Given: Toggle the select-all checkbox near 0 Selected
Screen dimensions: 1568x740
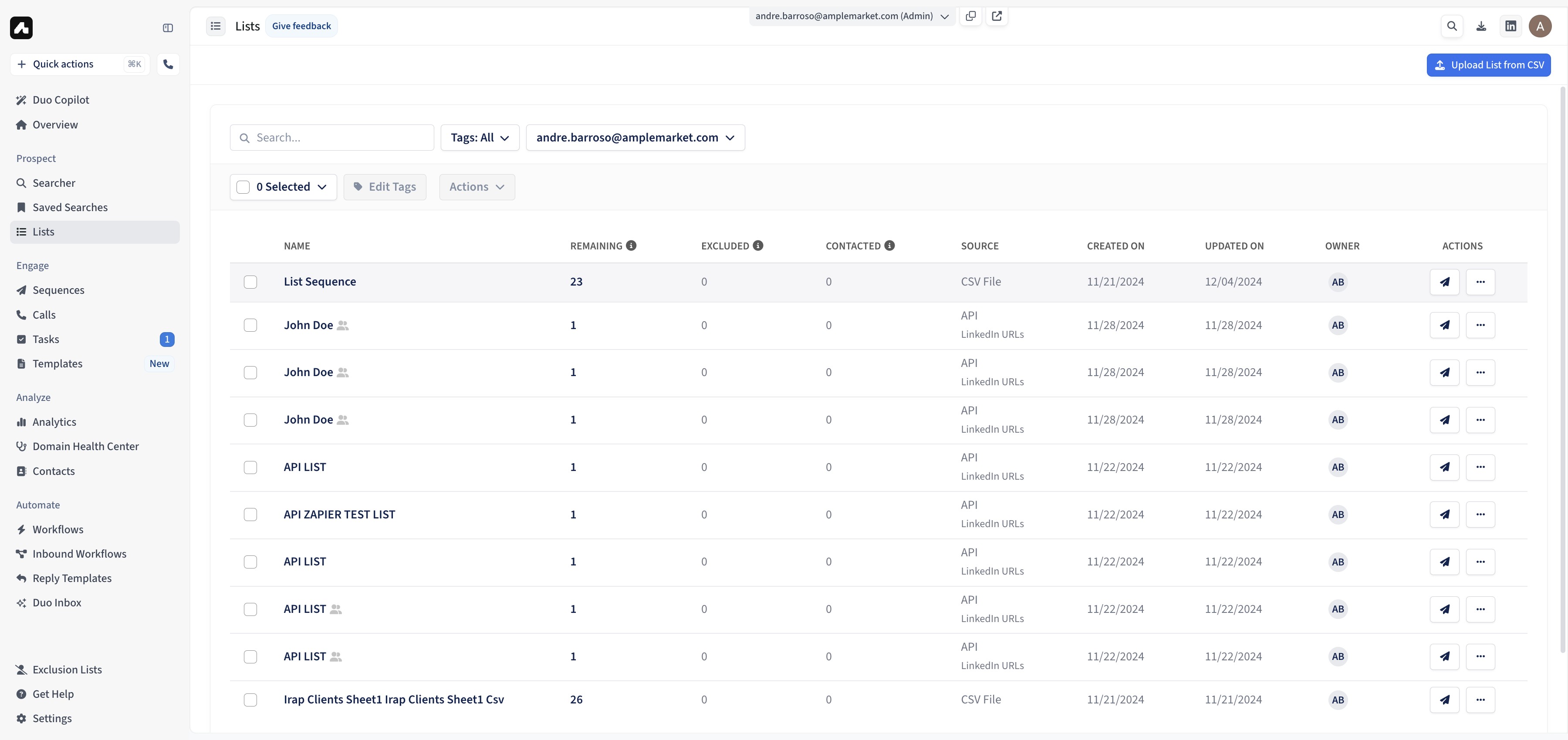Looking at the screenshot, I should pos(243,187).
